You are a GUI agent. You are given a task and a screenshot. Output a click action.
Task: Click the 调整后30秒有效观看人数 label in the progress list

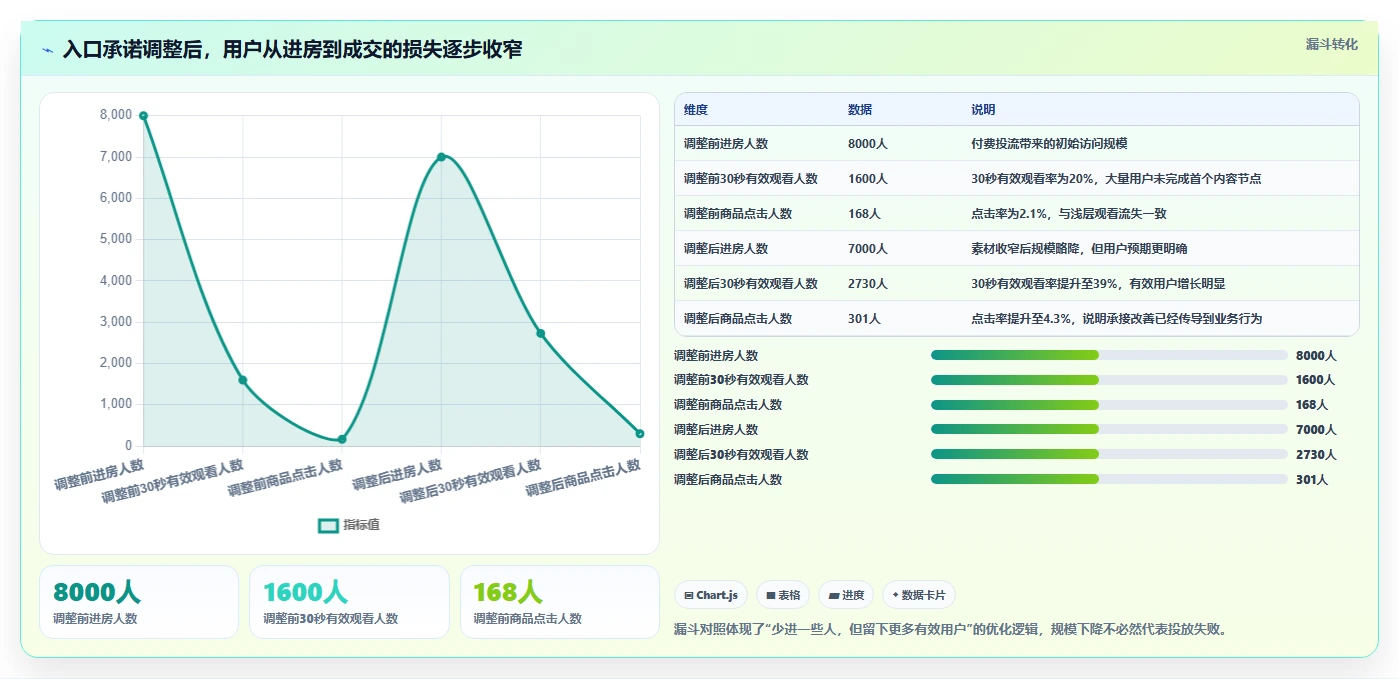pyautogui.click(x=741, y=455)
